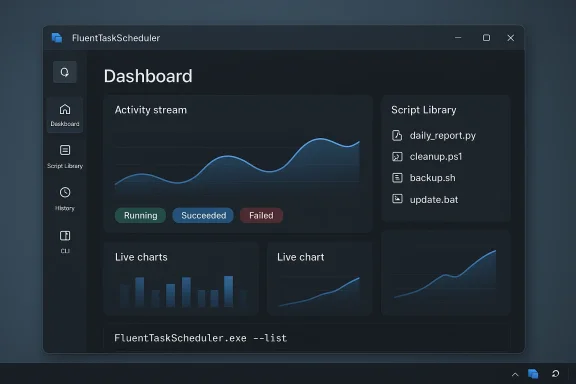
Task: Select backup.sh in Script Library
Action: [x=432, y=178]
